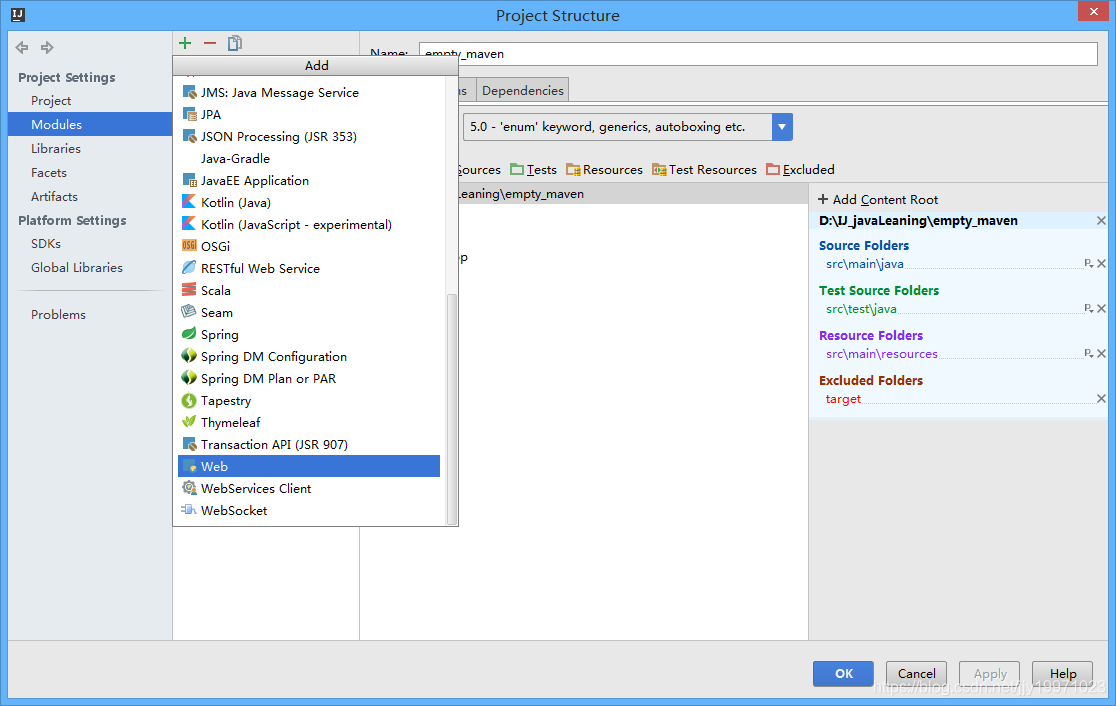1116x706 pixels.
Task: Unmark the target excluded folder
Action: pyautogui.click(x=1101, y=399)
